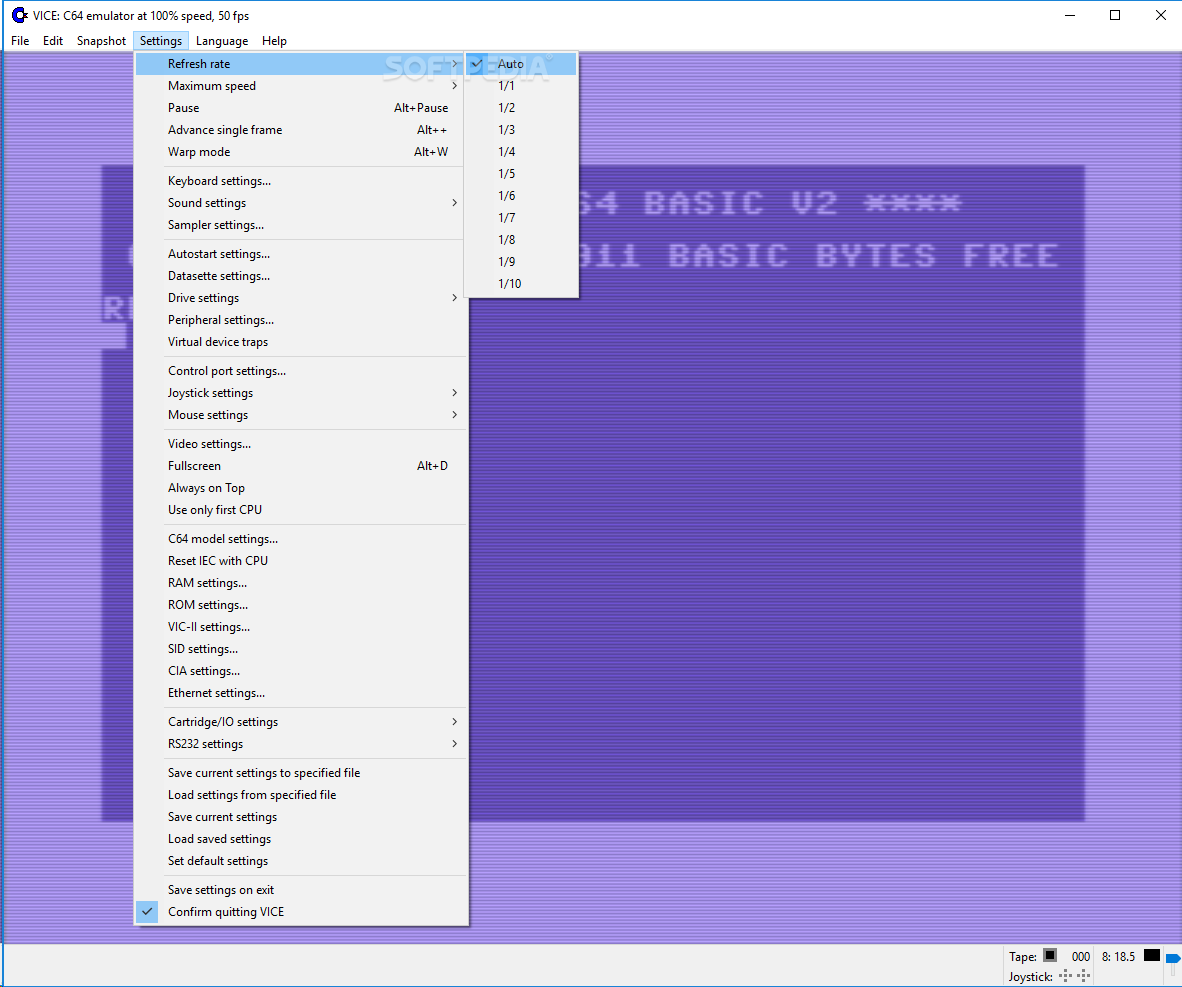
Task: Open Autostart settings dialog
Action: pos(302,254)
